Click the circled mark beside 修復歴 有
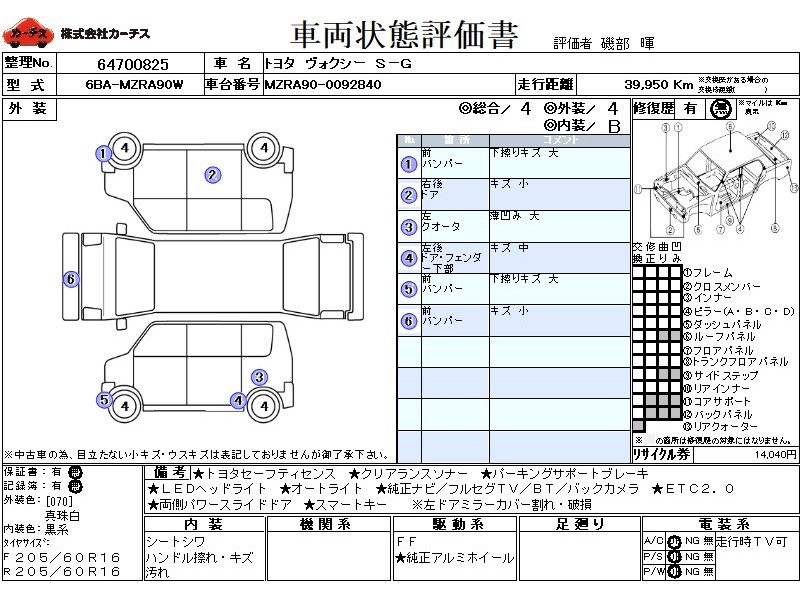Screen dimensions: 800x600 [721, 109]
